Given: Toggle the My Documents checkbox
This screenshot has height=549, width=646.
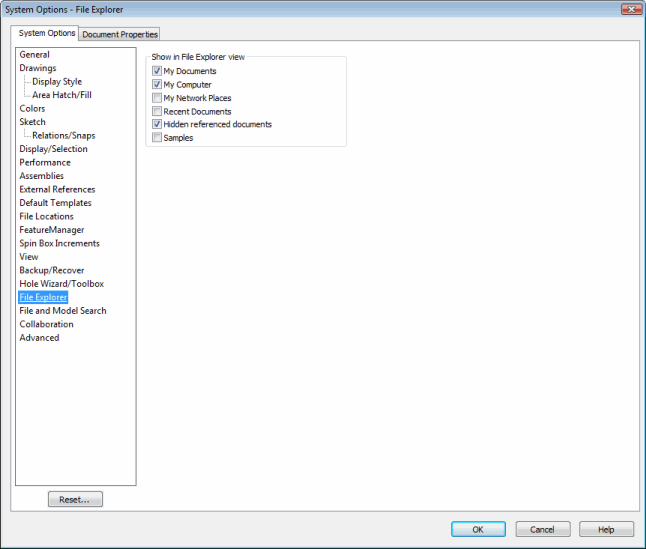Looking at the screenshot, I should pos(157,71).
